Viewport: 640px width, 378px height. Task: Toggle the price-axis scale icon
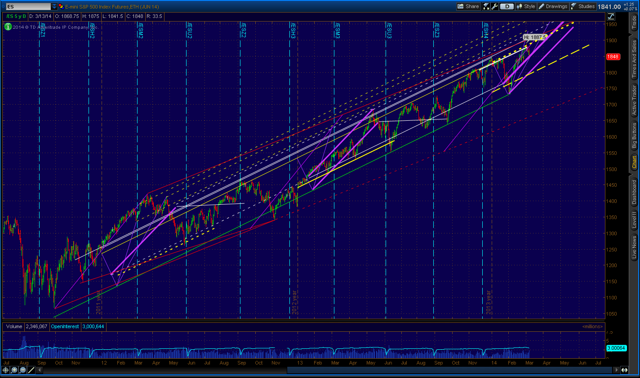pos(611,16)
